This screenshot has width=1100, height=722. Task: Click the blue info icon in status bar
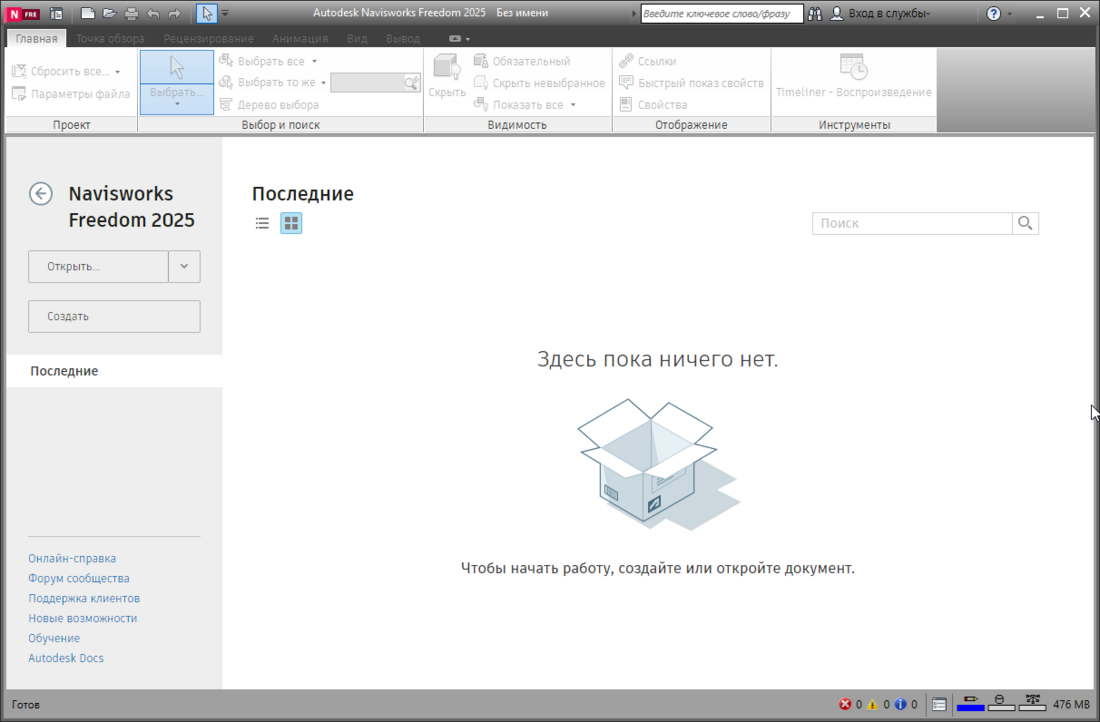tap(901, 704)
